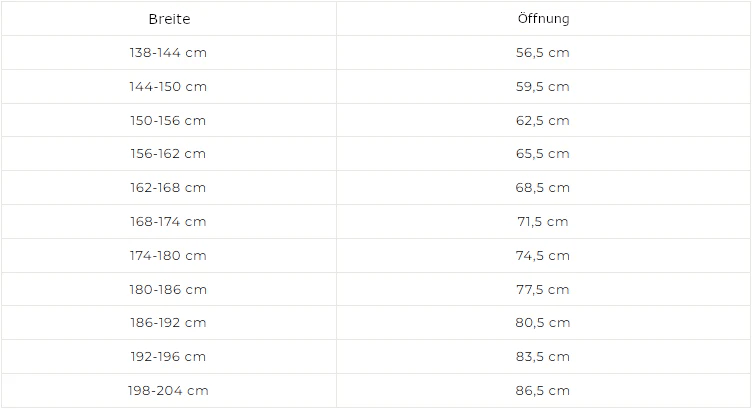The image size is (752, 409).
Task: Select the 138-144 cm width cell
Action: coord(168,53)
